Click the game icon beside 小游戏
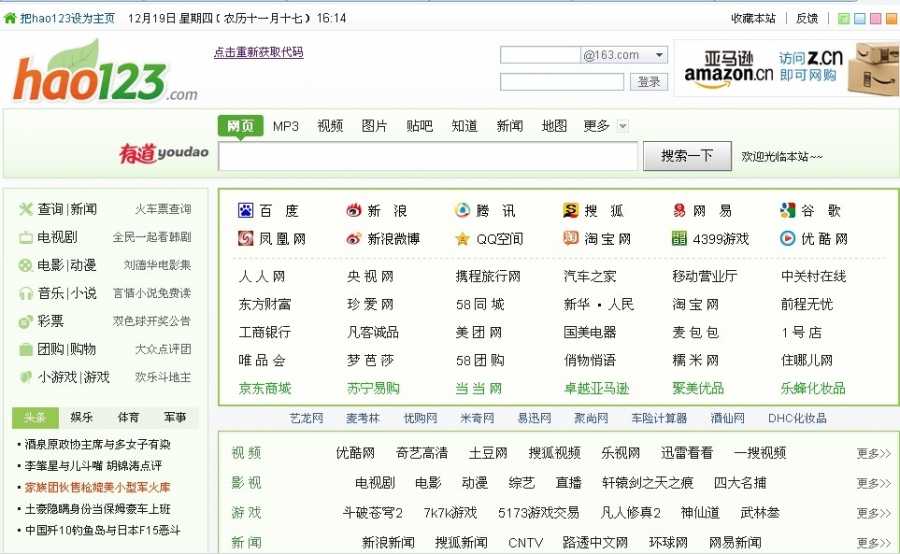The width and height of the screenshot is (900, 554). click(x=25, y=377)
